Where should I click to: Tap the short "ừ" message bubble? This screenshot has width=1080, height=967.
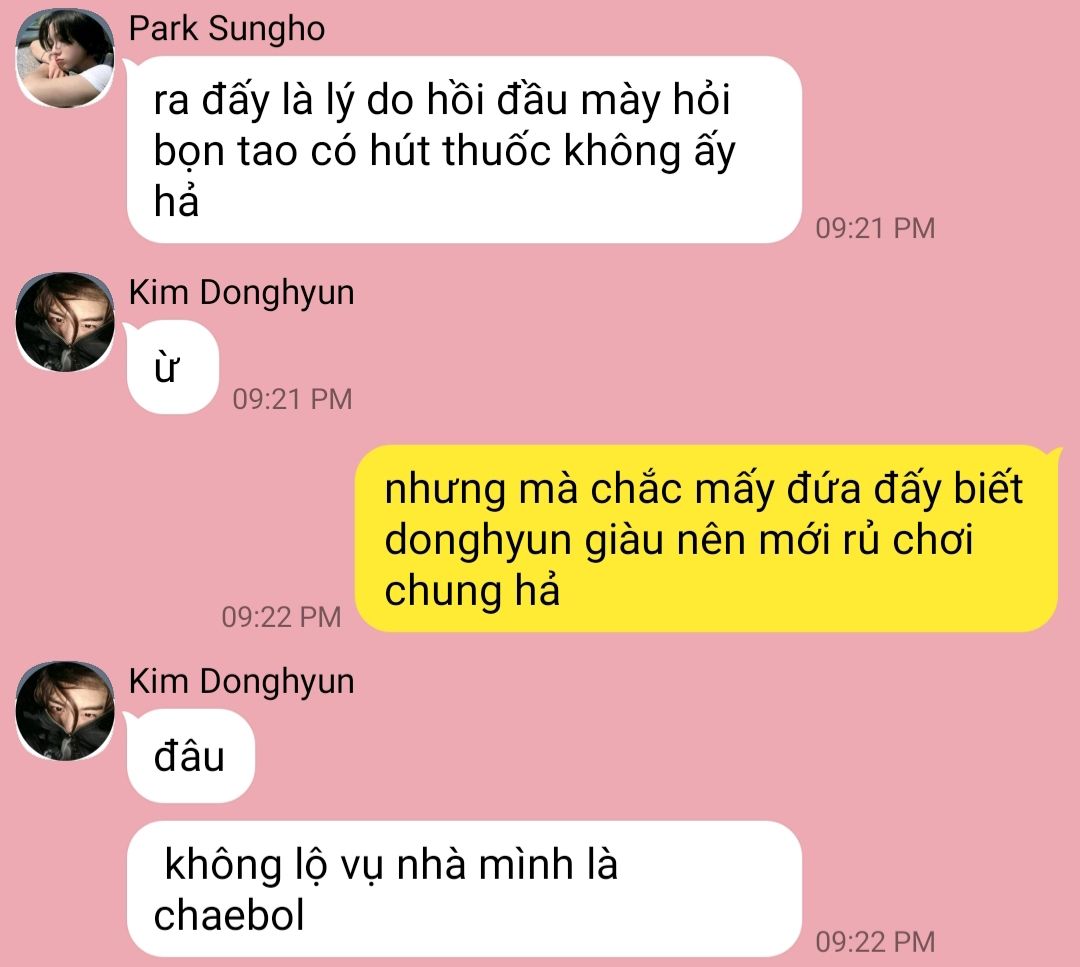173,367
